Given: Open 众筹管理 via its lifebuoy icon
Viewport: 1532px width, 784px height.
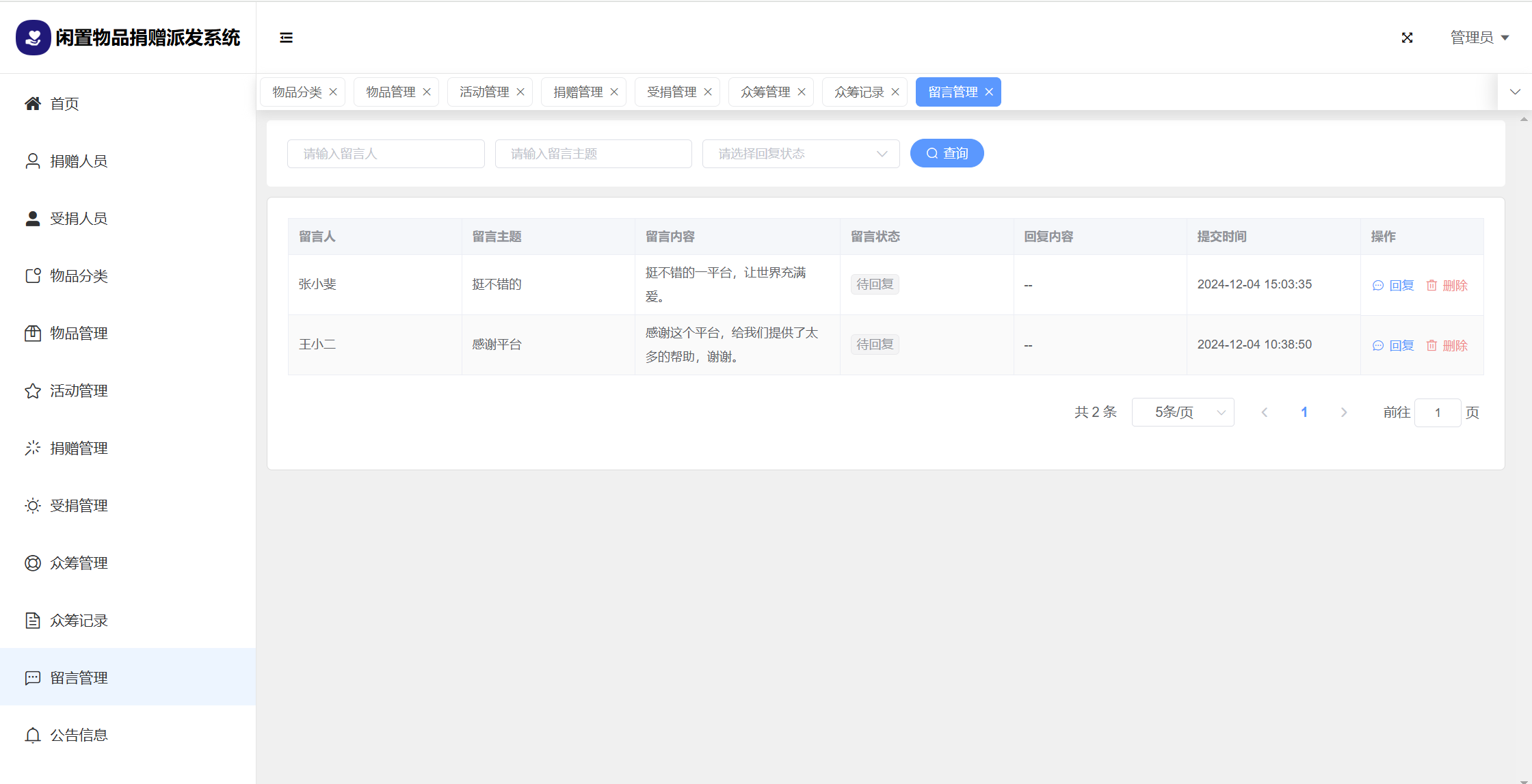Looking at the screenshot, I should 33,563.
